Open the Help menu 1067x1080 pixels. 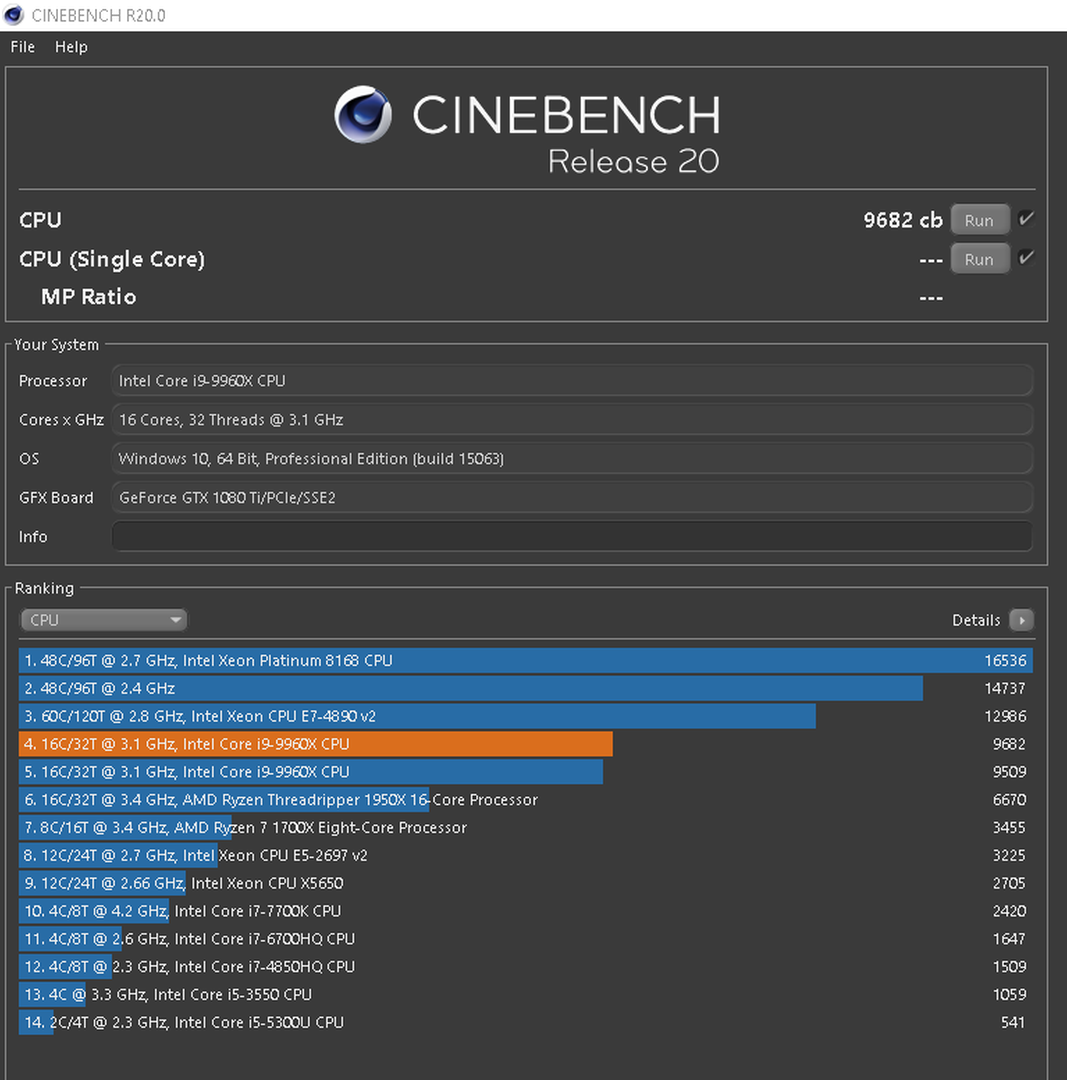click(71, 47)
